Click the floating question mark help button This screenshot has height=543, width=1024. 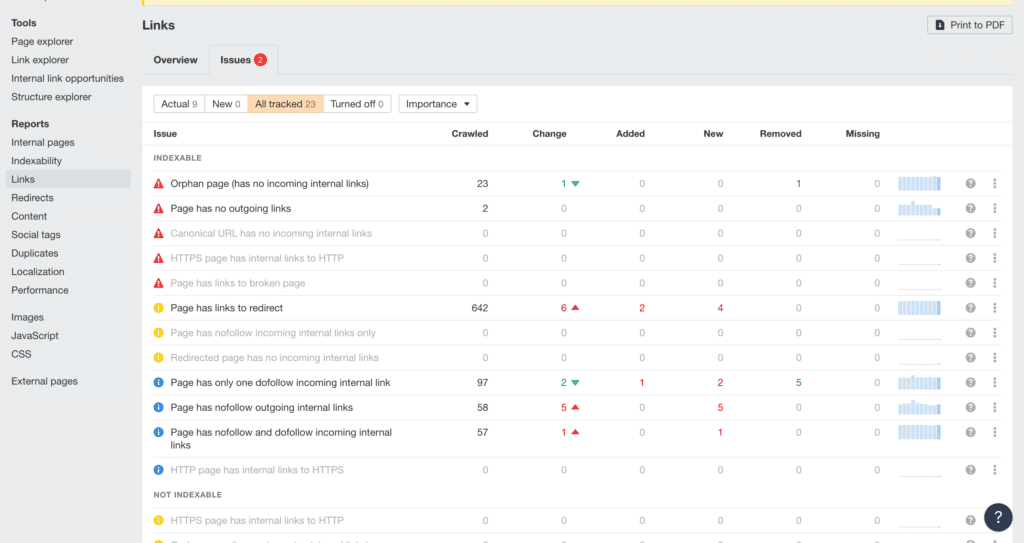pyautogui.click(x=998, y=518)
